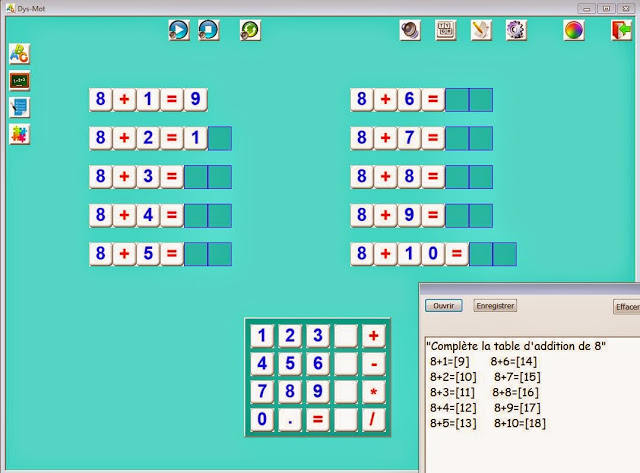Screen dimensions: 640x473
Task: Click the green refresh arrow toolbar icon
Action: (250, 31)
